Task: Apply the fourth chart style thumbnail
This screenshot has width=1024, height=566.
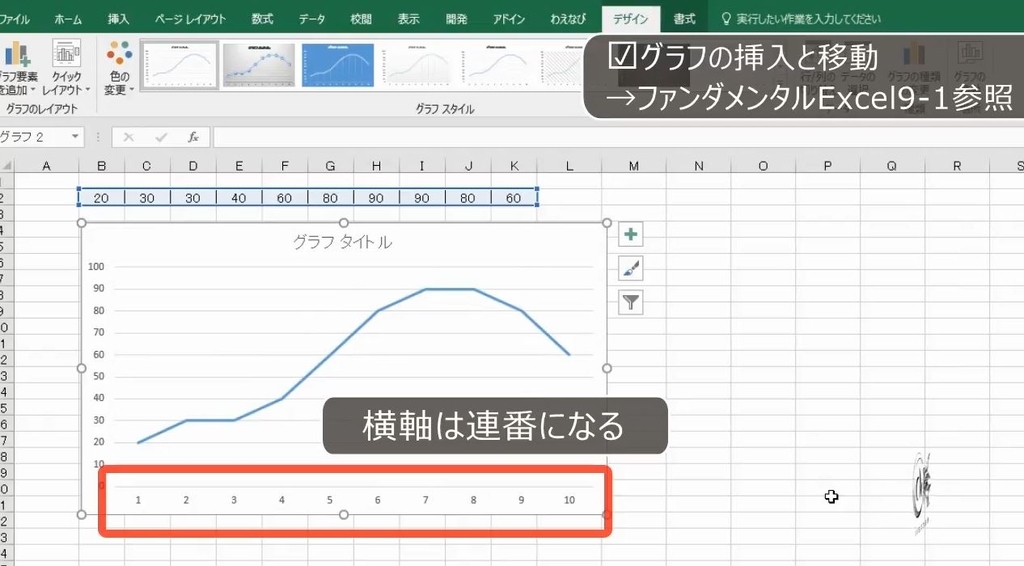Action: click(x=417, y=65)
